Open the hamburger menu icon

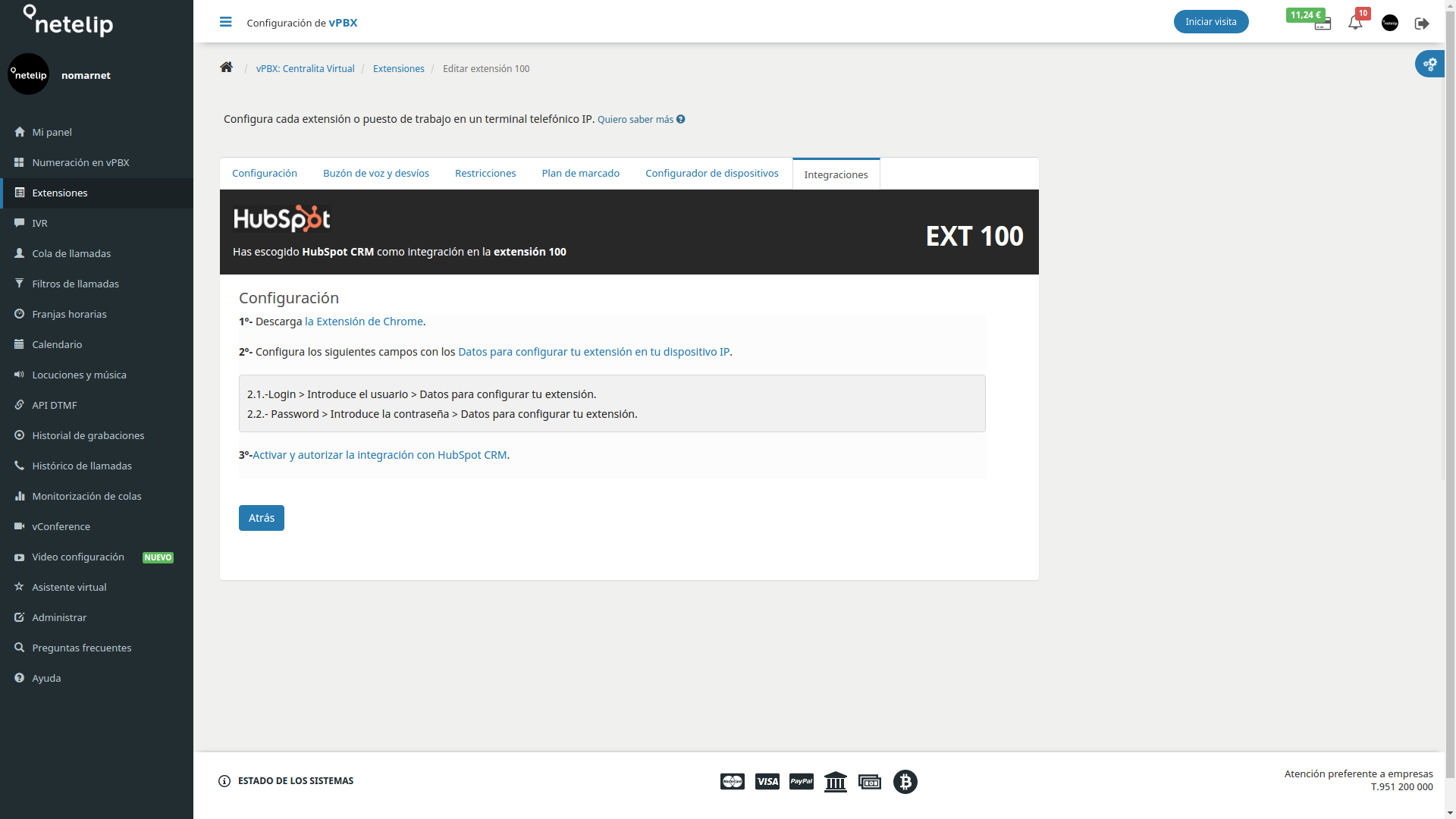click(x=225, y=22)
